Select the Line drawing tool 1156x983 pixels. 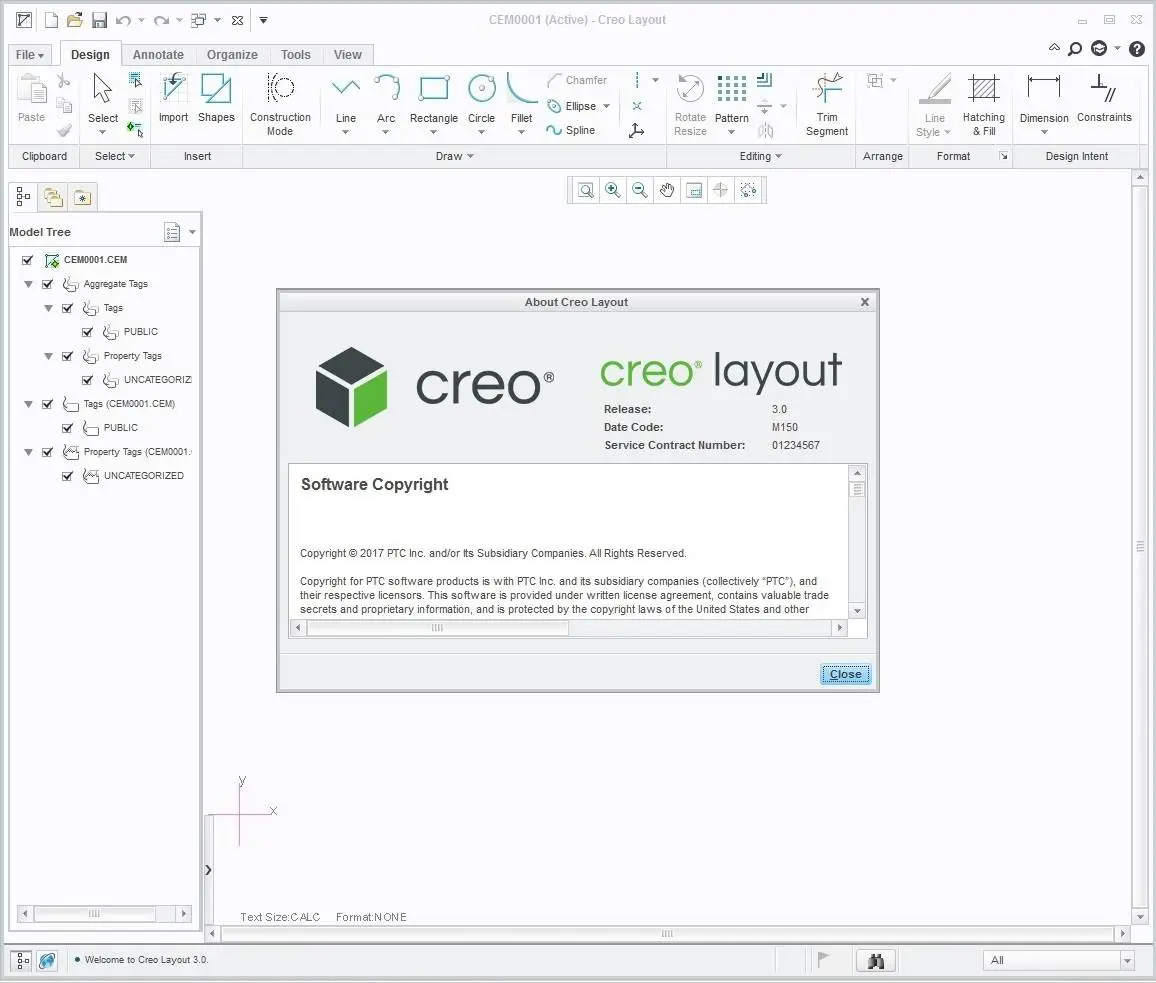(346, 104)
